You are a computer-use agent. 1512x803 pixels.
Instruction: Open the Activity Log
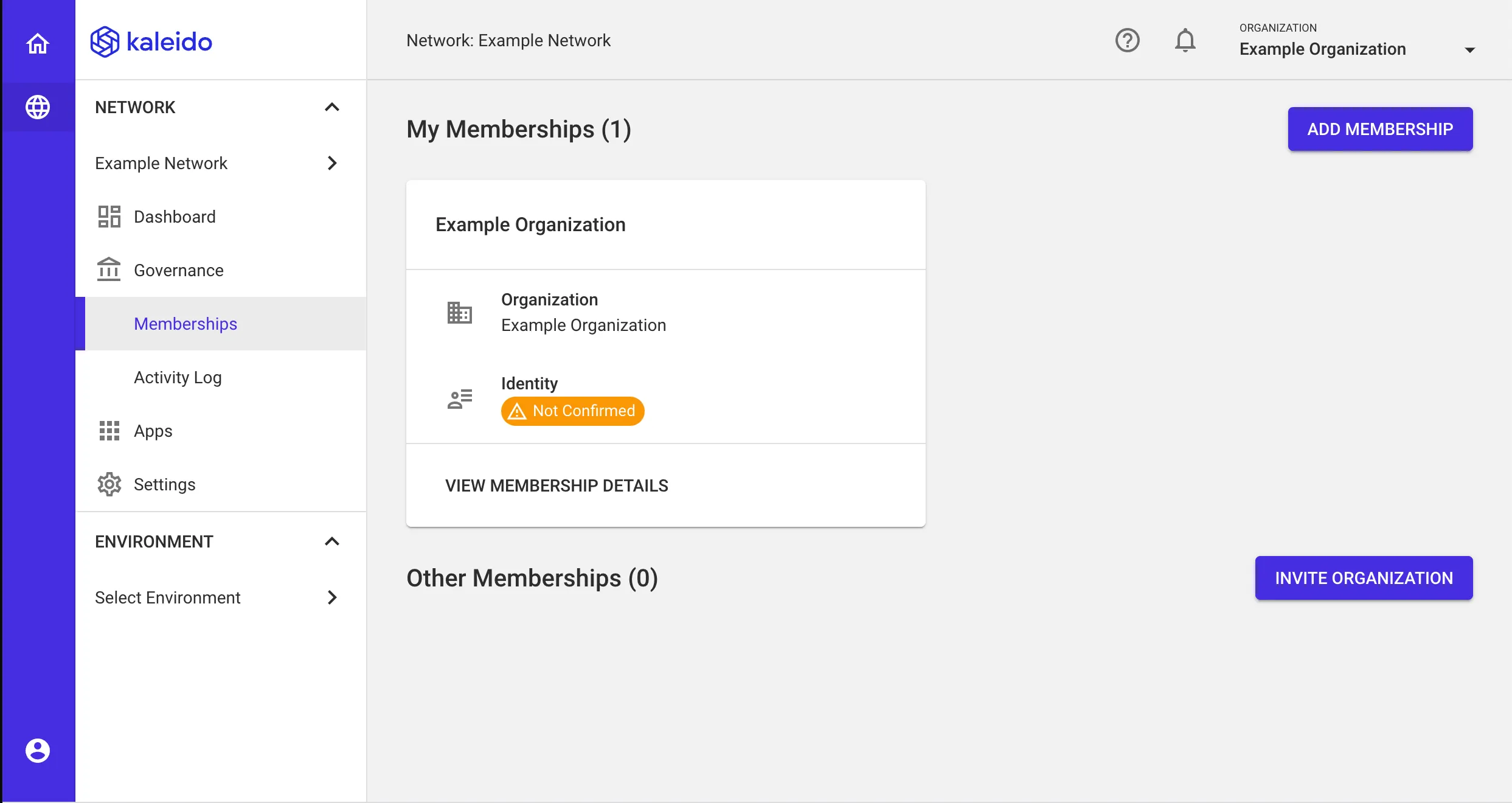pyautogui.click(x=178, y=377)
